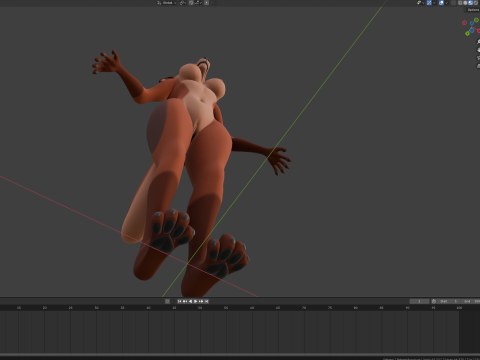Open the Options popover button
This screenshot has height=360, width=480.
click(473, 10)
